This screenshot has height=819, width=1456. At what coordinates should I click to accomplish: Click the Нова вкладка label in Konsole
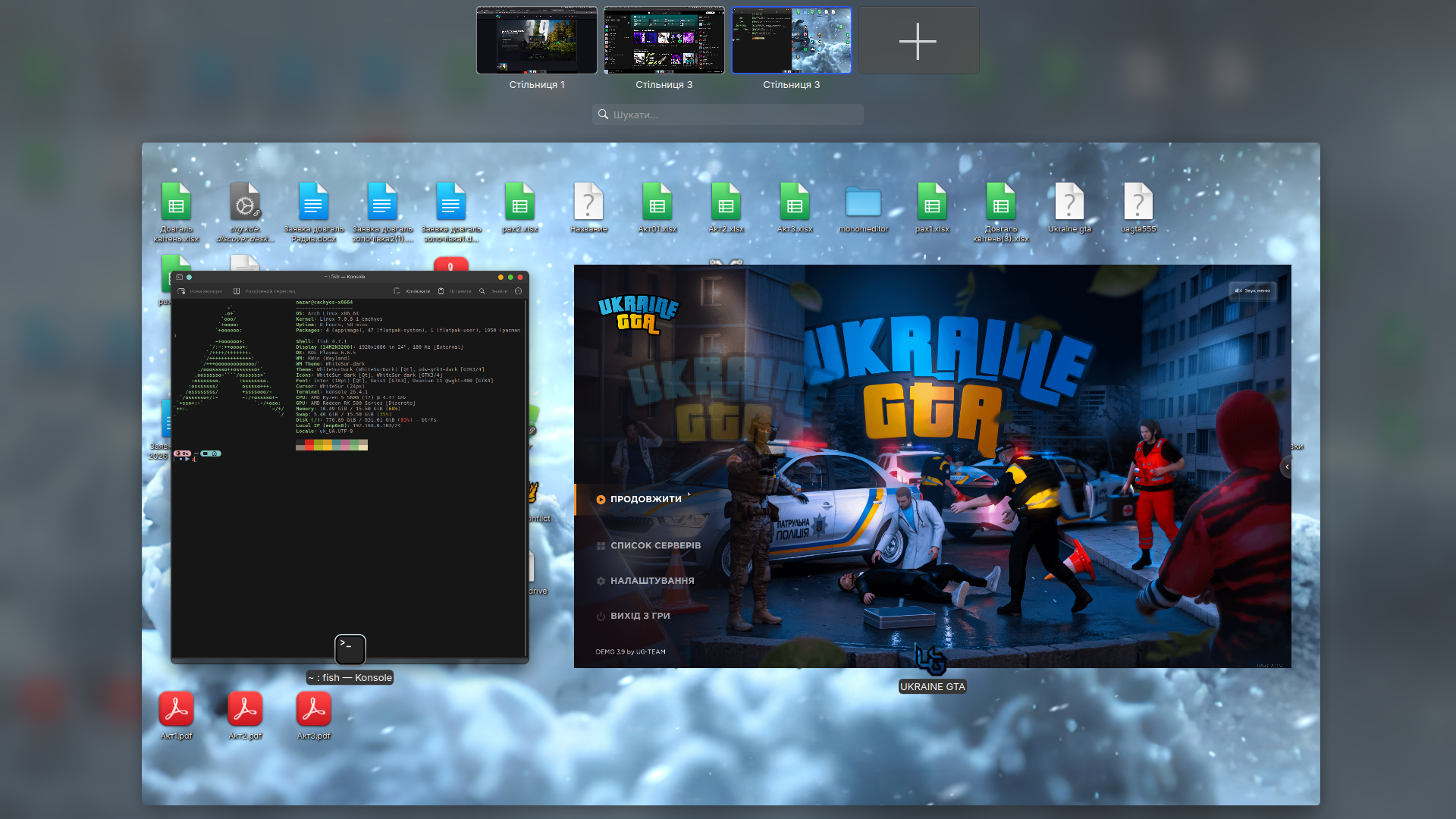[x=206, y=291]
